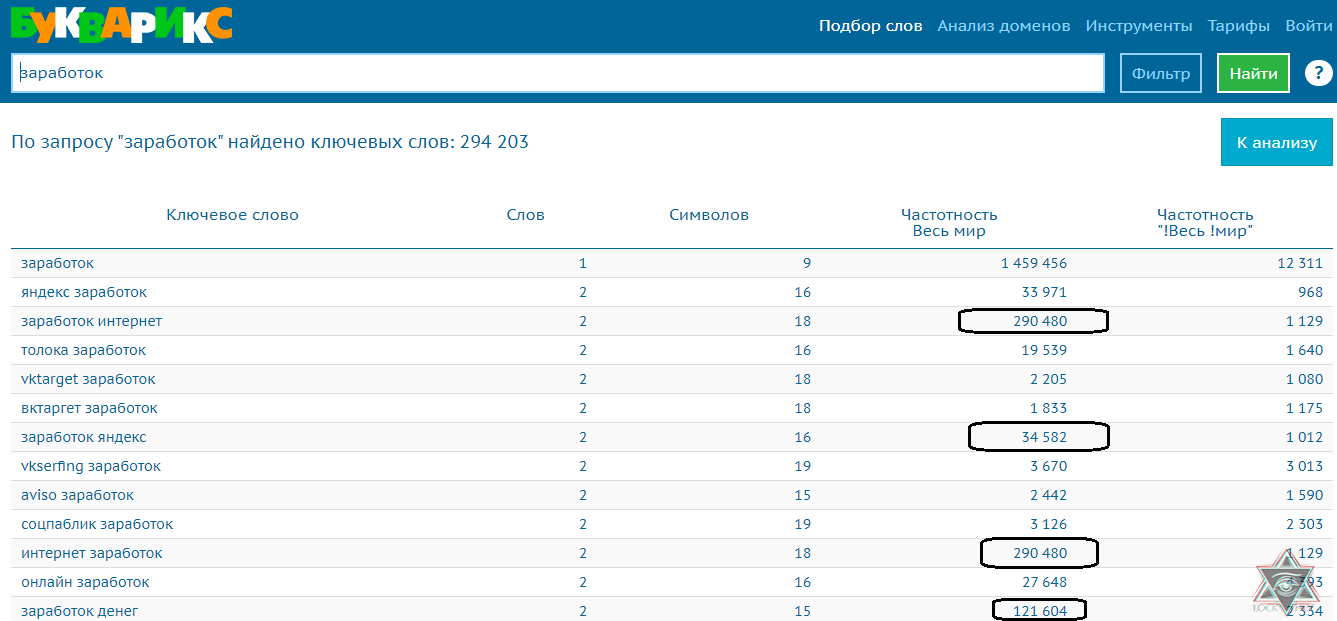
Task: Sort by Частотность "!Весь !мир" column
Action: coord(1205,223)
